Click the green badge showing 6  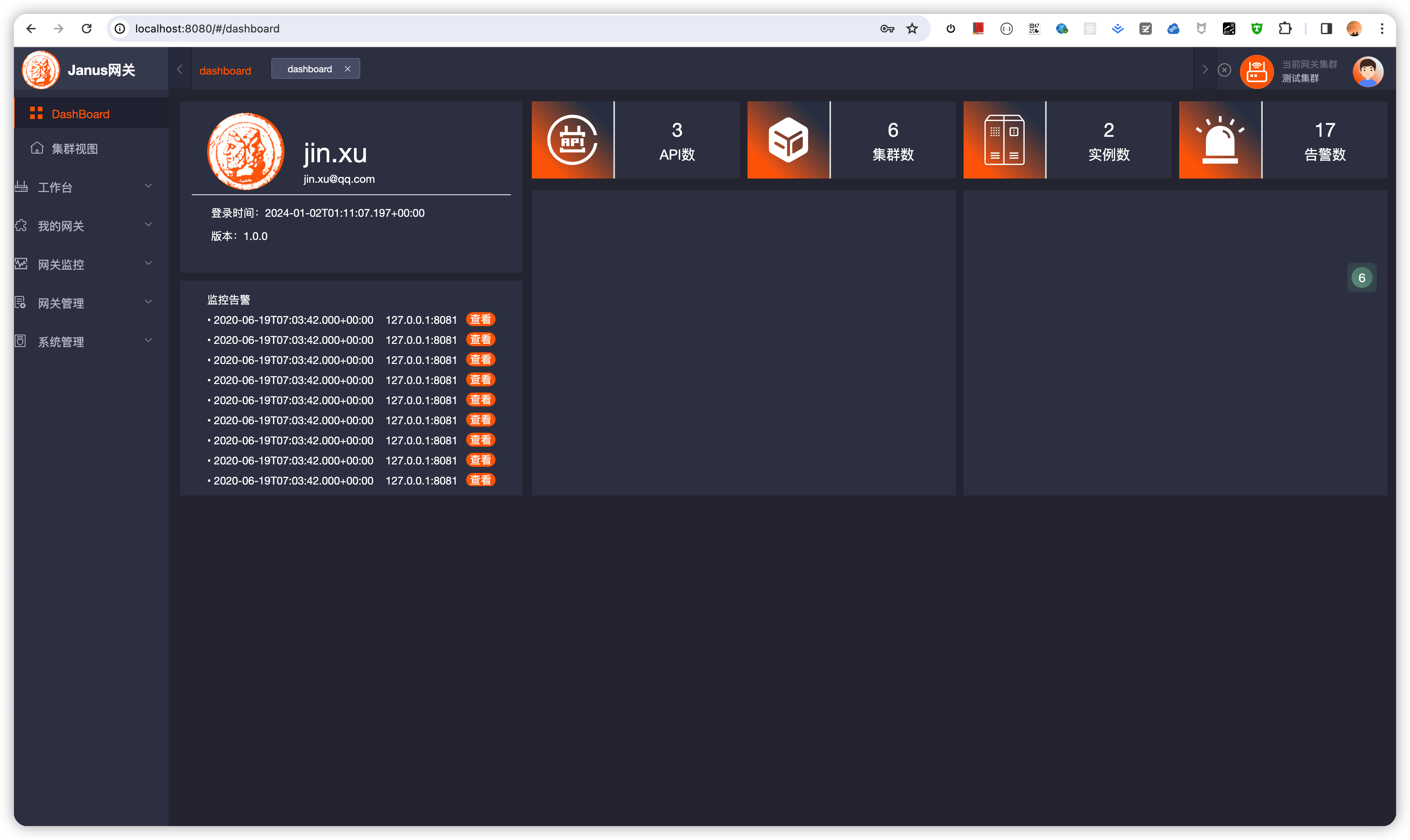[x=1362, y=278]
